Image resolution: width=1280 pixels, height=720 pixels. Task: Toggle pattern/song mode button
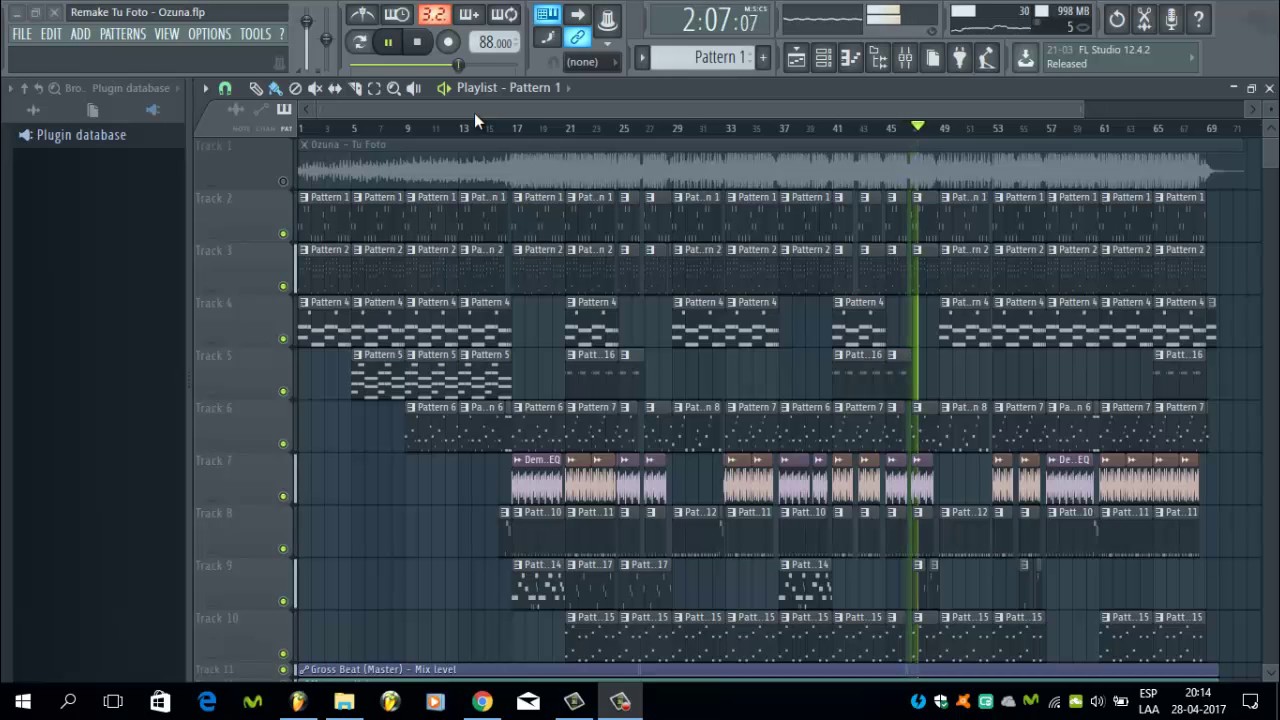coord(359,42)
